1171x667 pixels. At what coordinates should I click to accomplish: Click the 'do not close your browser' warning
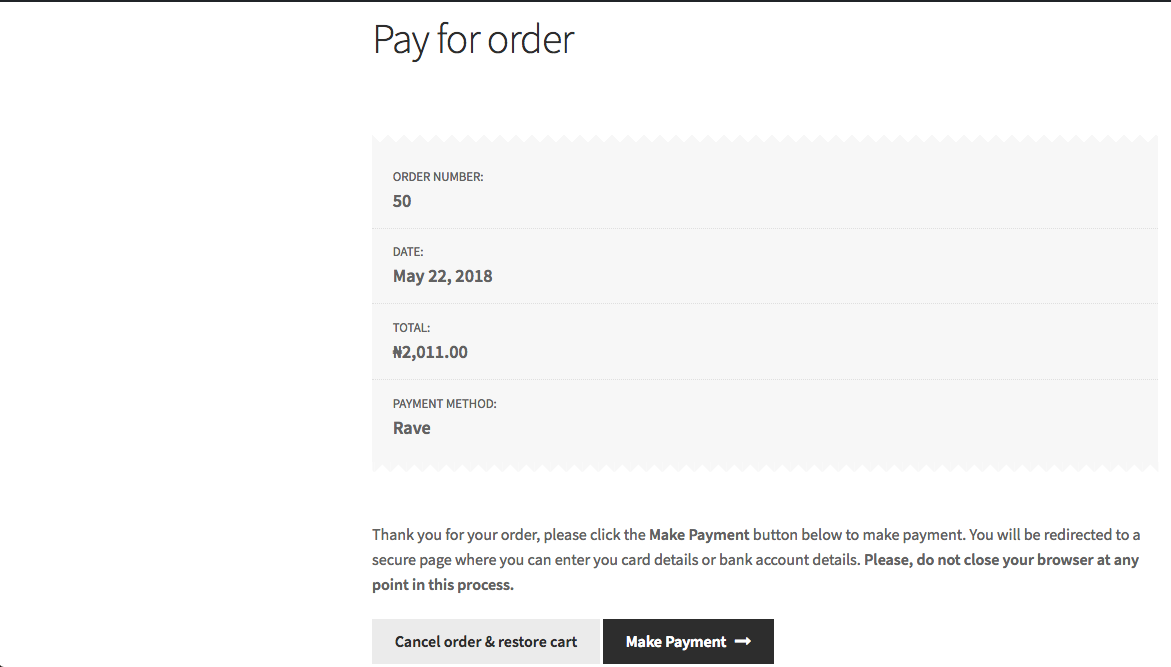[x=1001, y=559]
